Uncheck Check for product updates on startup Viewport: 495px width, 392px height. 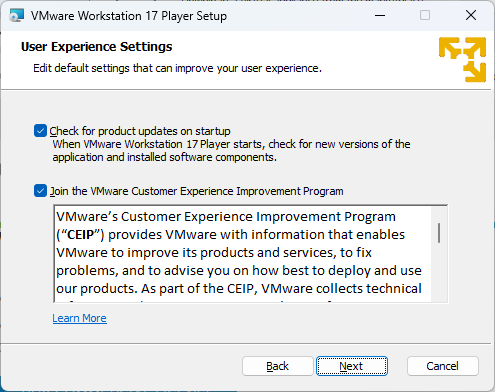[40, 131]
